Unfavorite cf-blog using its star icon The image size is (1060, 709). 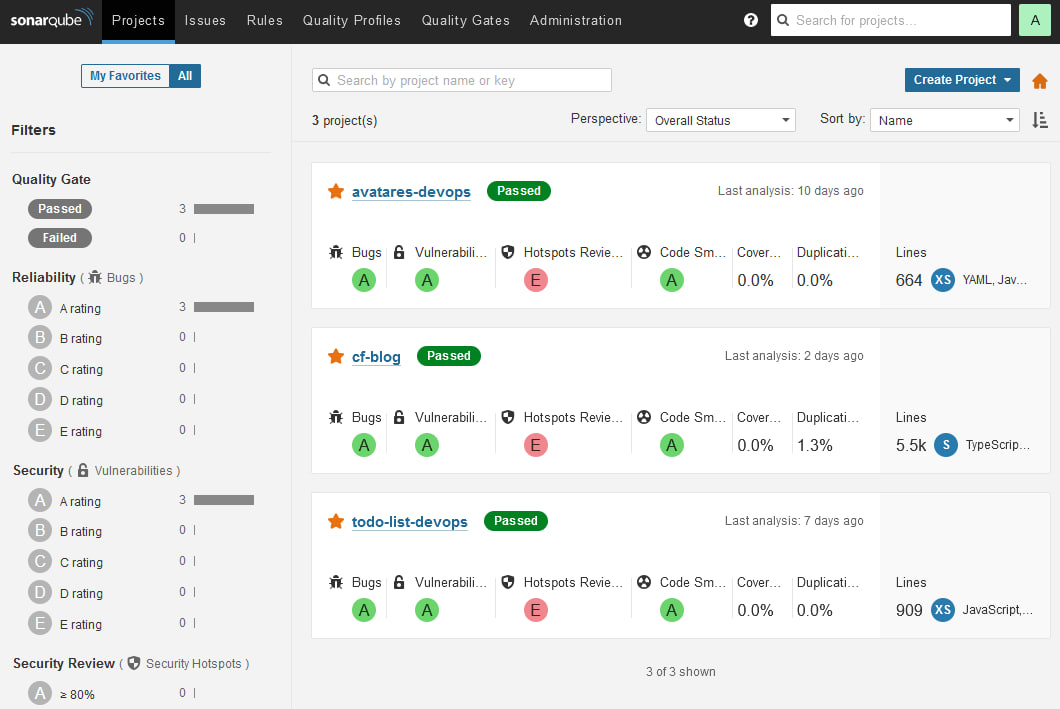pos(336,356)
